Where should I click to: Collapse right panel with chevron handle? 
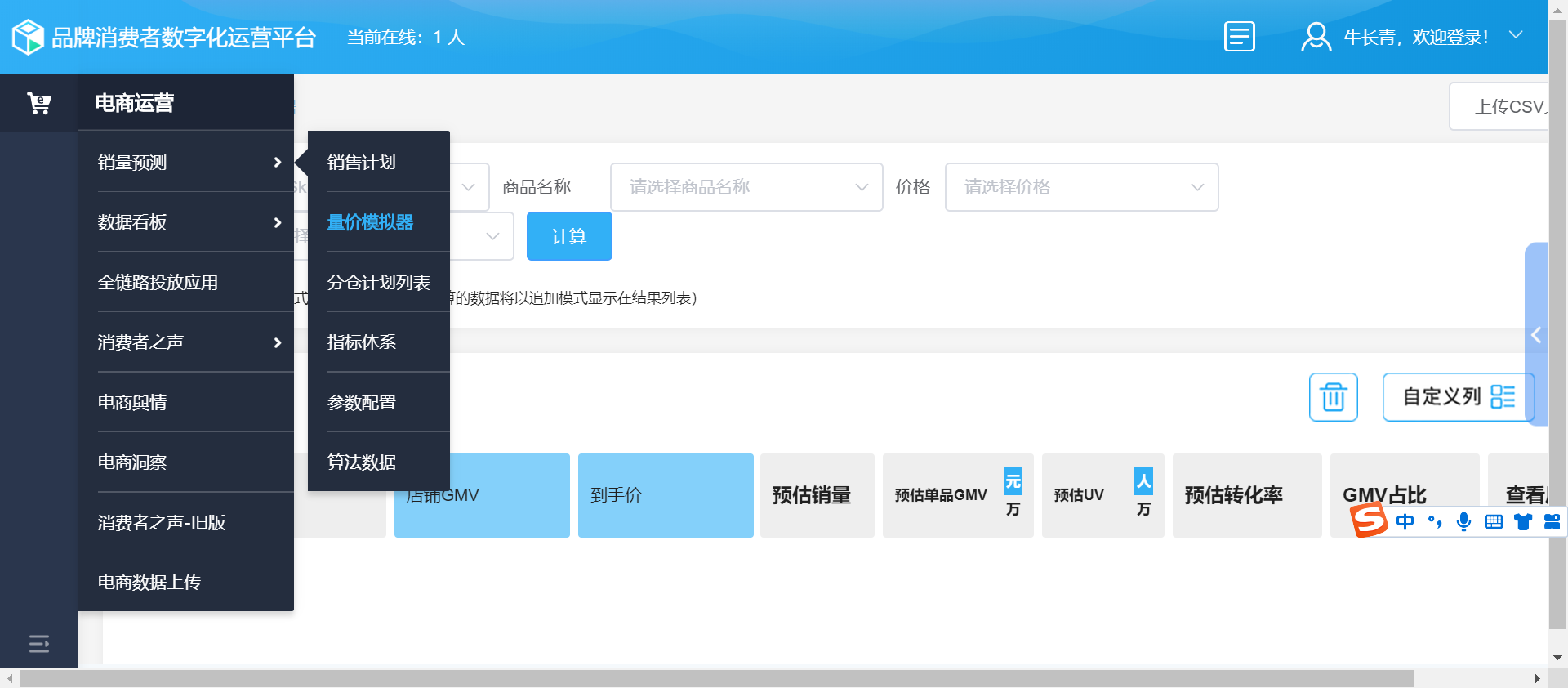pyautogui.click(x=1536, y=334)
